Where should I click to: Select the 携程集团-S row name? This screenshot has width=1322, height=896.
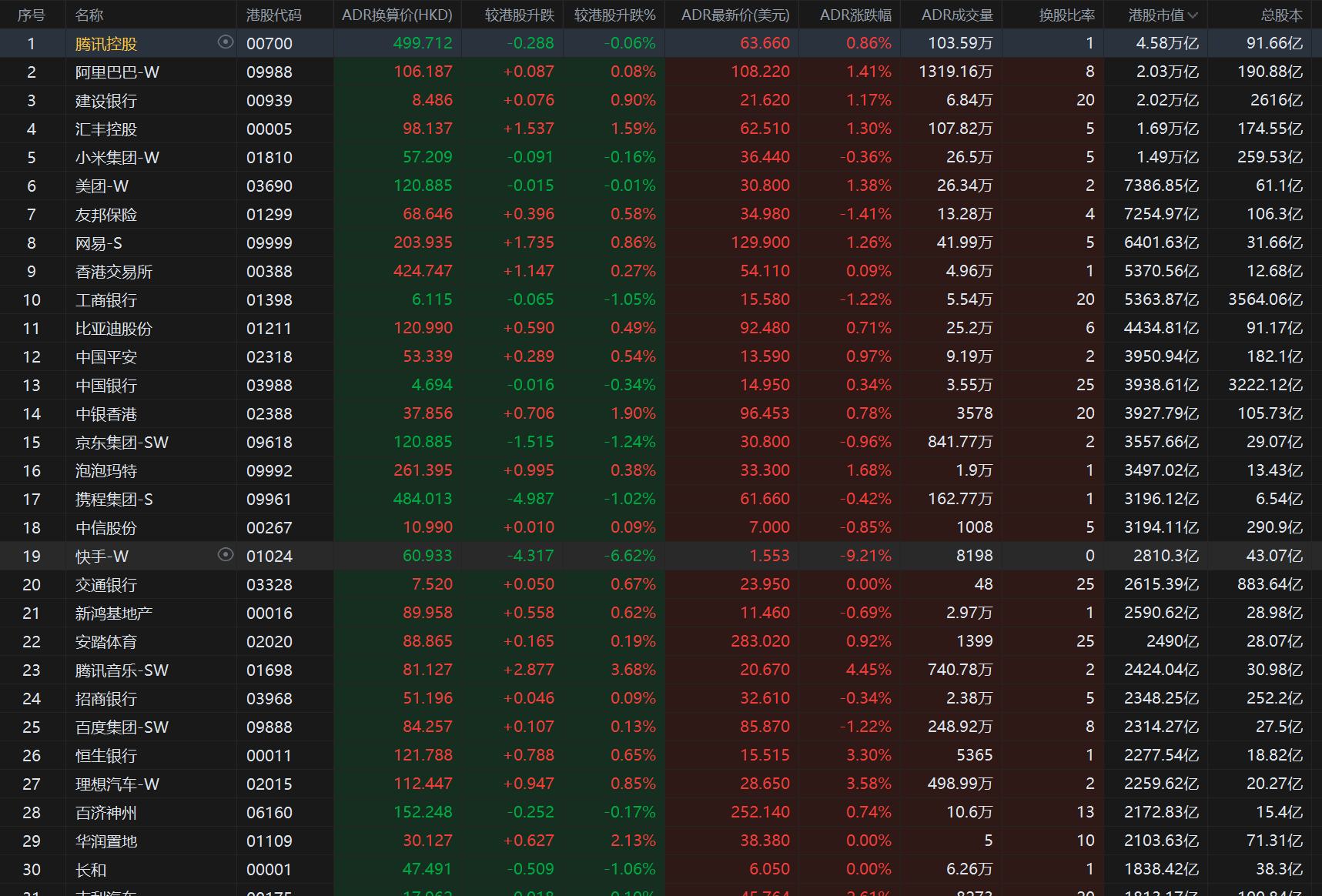point(114,500)
